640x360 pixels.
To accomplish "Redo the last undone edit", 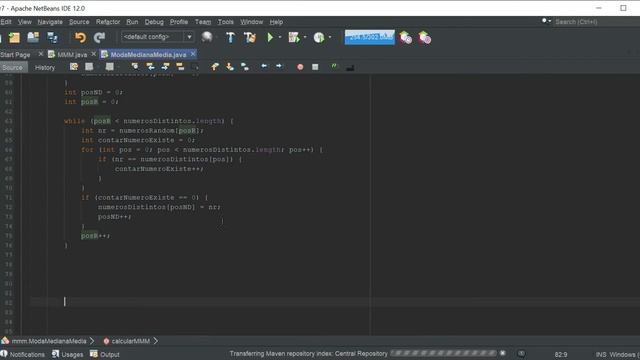I will click(x=99, y=38).
